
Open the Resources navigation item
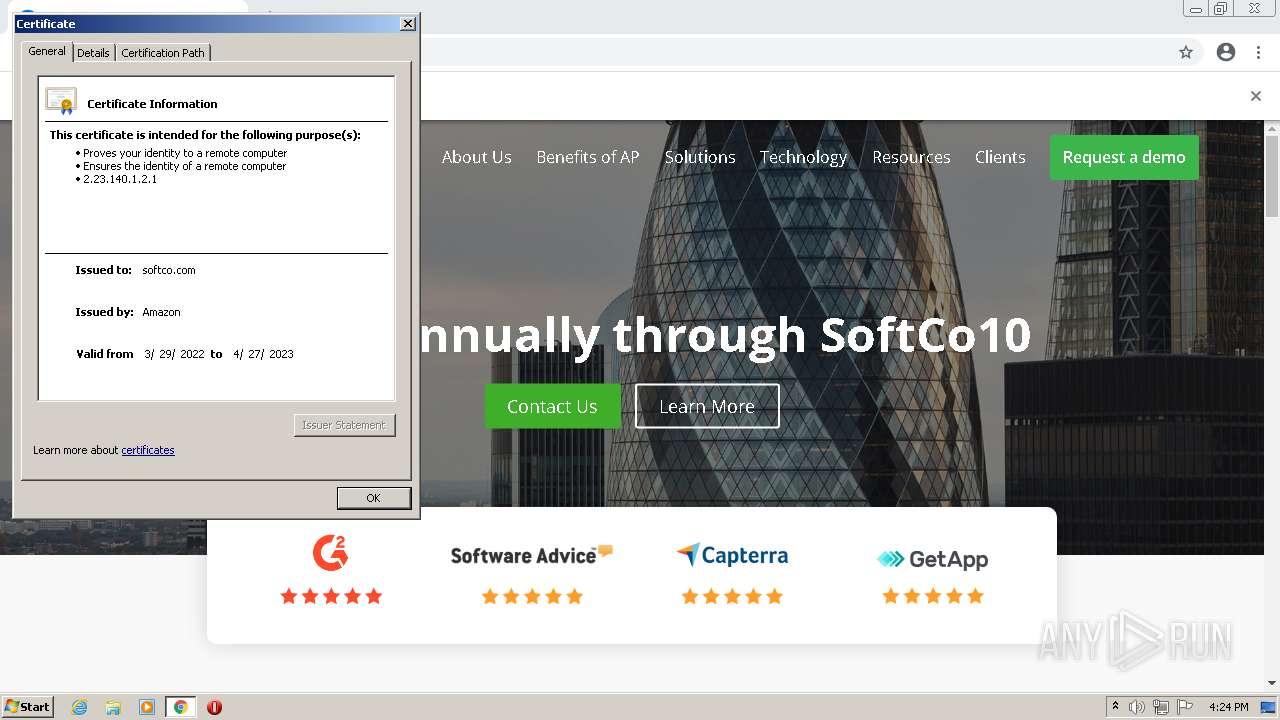coord(911,157)
